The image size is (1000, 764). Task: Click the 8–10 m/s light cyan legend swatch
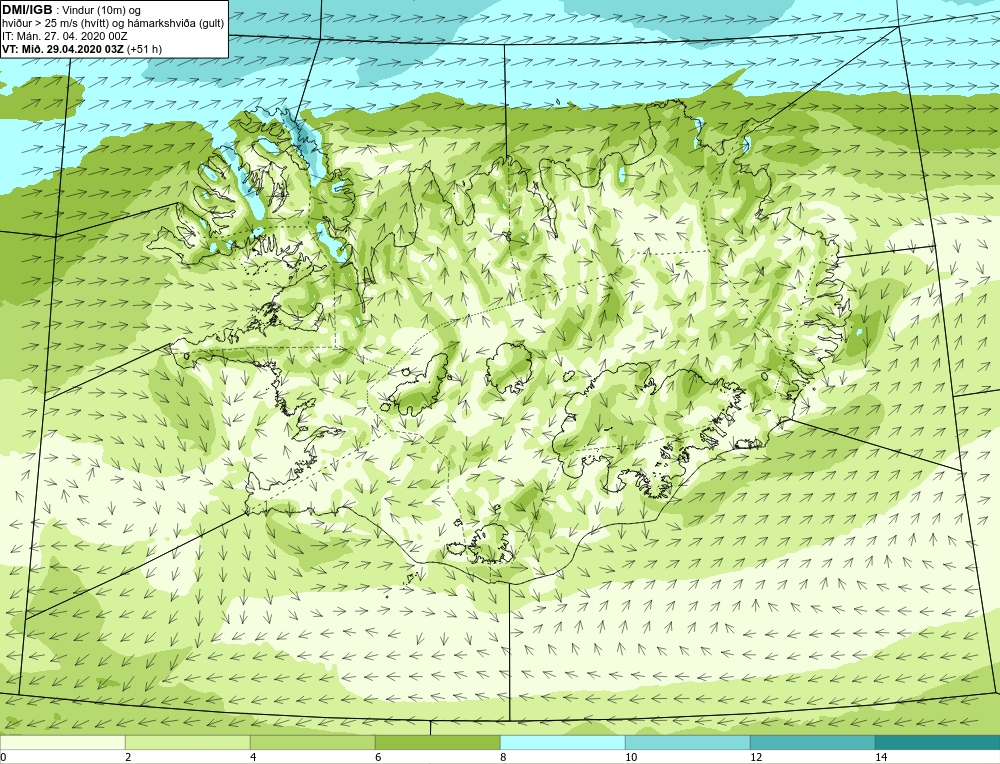[562, 742]
